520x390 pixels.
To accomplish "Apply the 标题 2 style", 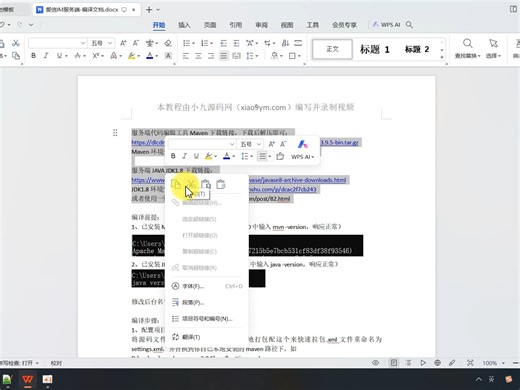I will click(417, 49).
